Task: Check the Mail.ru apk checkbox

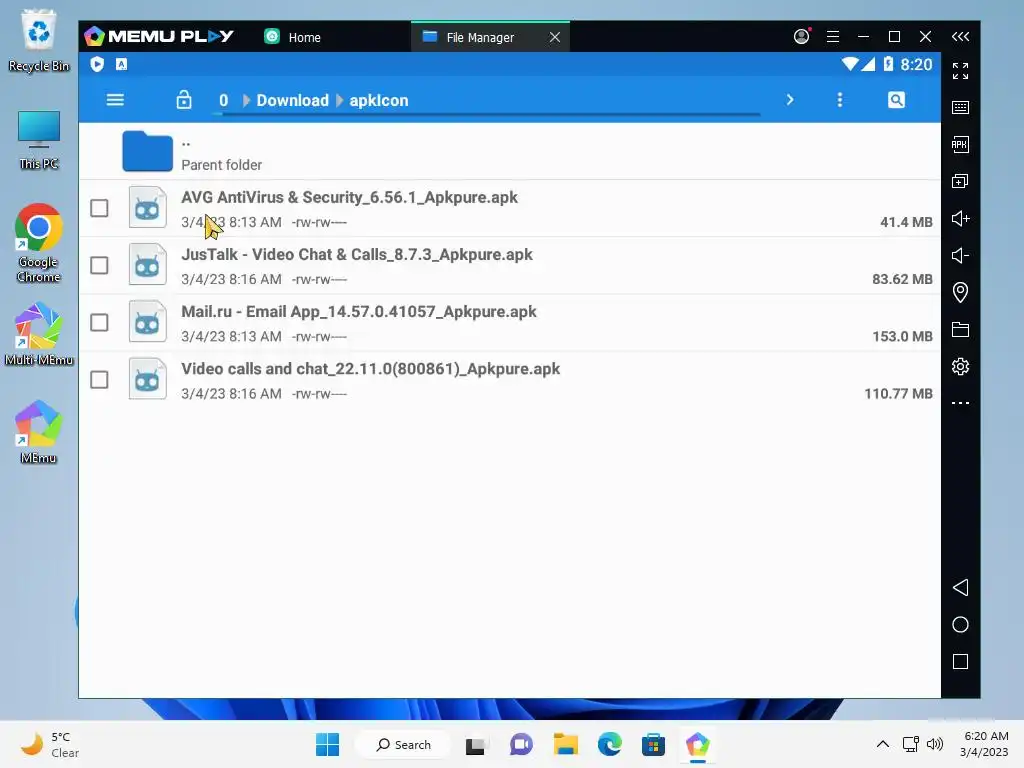Action: [99, 323]
